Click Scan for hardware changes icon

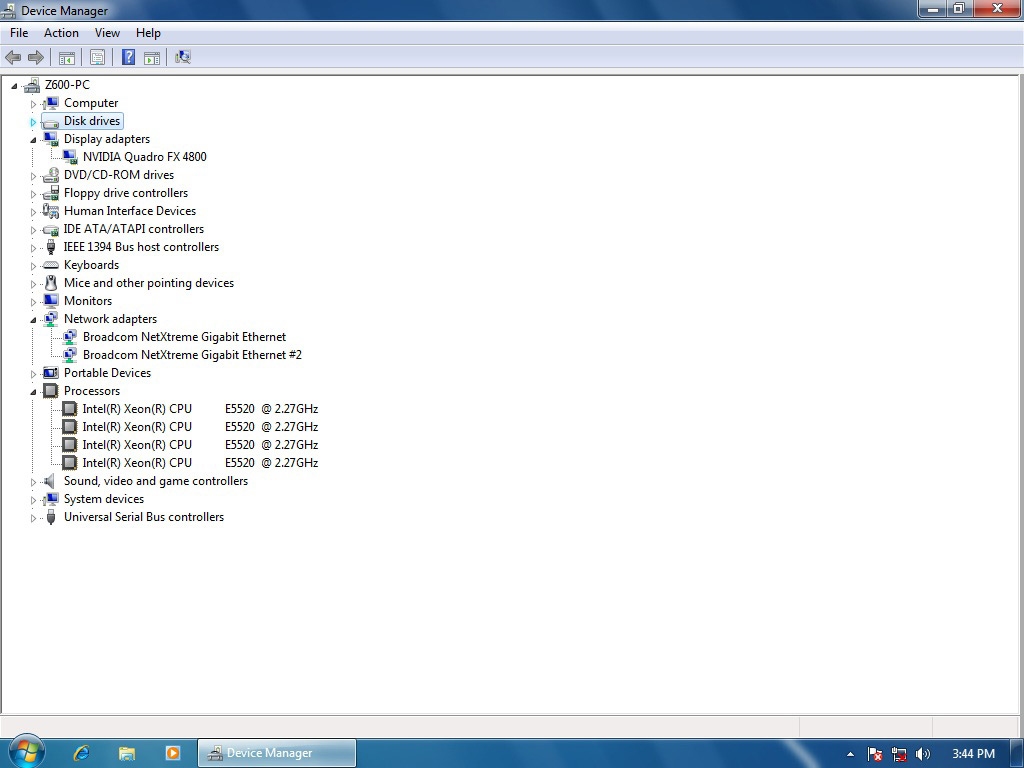coord(183,57)
